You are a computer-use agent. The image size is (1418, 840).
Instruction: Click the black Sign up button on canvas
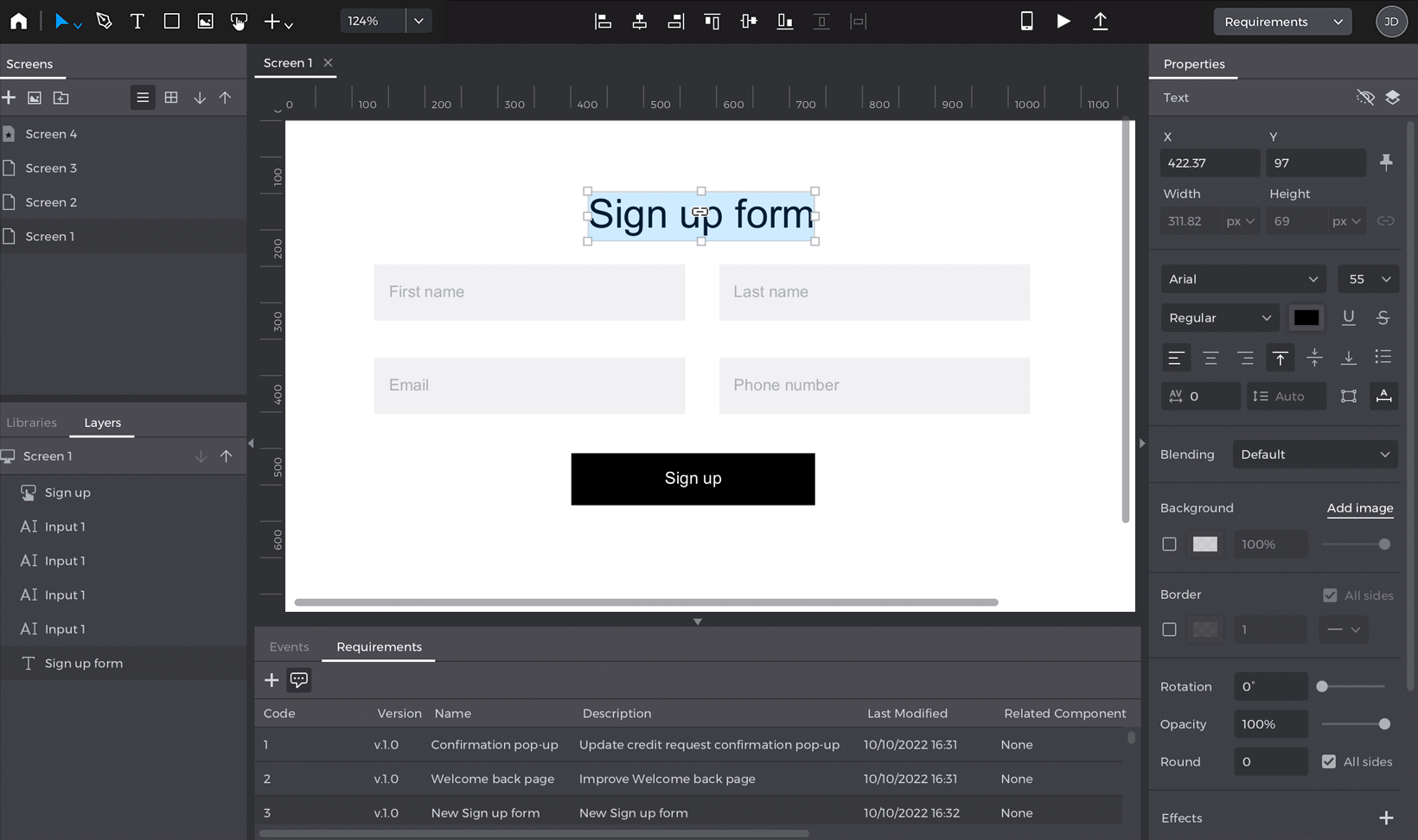click(x=693, y=479)
